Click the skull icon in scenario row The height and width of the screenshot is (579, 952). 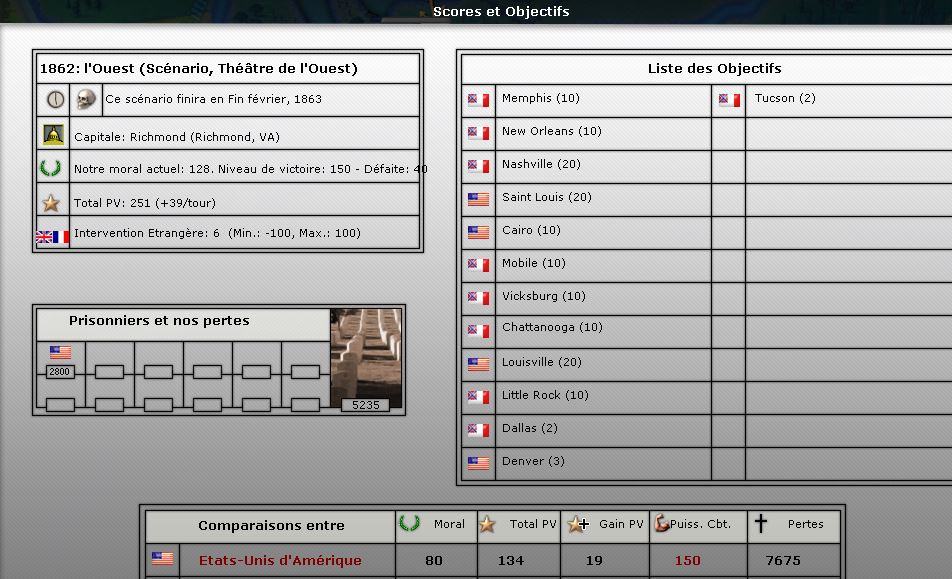[x=86, y=99]
